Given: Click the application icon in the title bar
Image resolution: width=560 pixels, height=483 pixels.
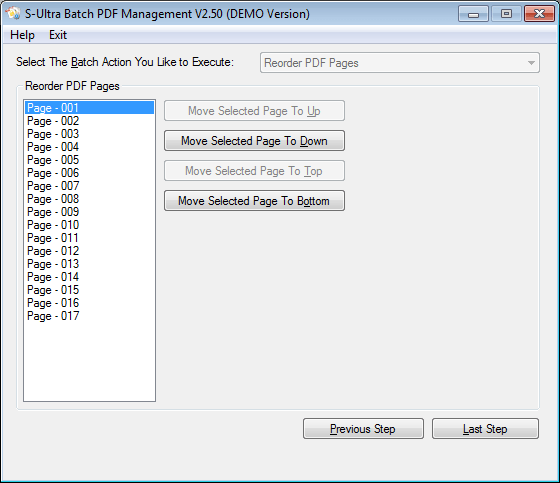Looking at the screenshot, I should (x=13, y=14).
